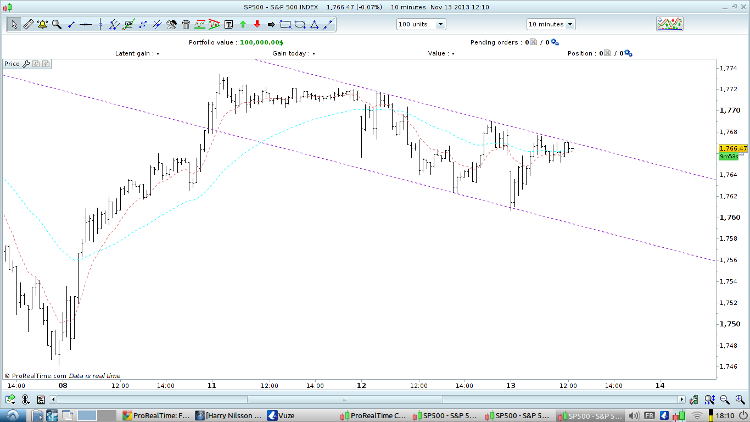
Task: Click the power button in system tray
Action: 743,415
